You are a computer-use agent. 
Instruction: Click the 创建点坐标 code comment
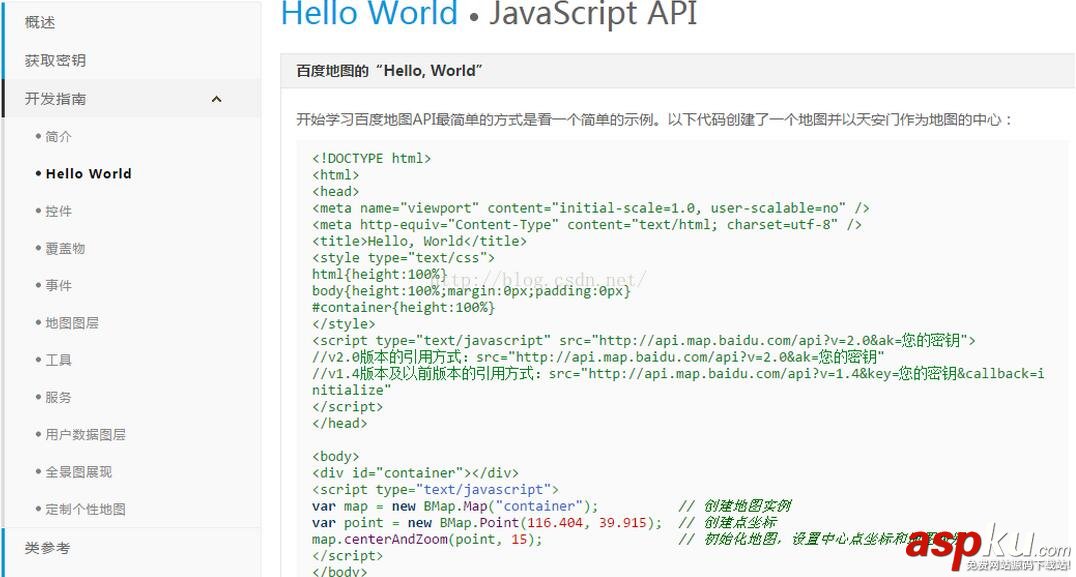727,523
